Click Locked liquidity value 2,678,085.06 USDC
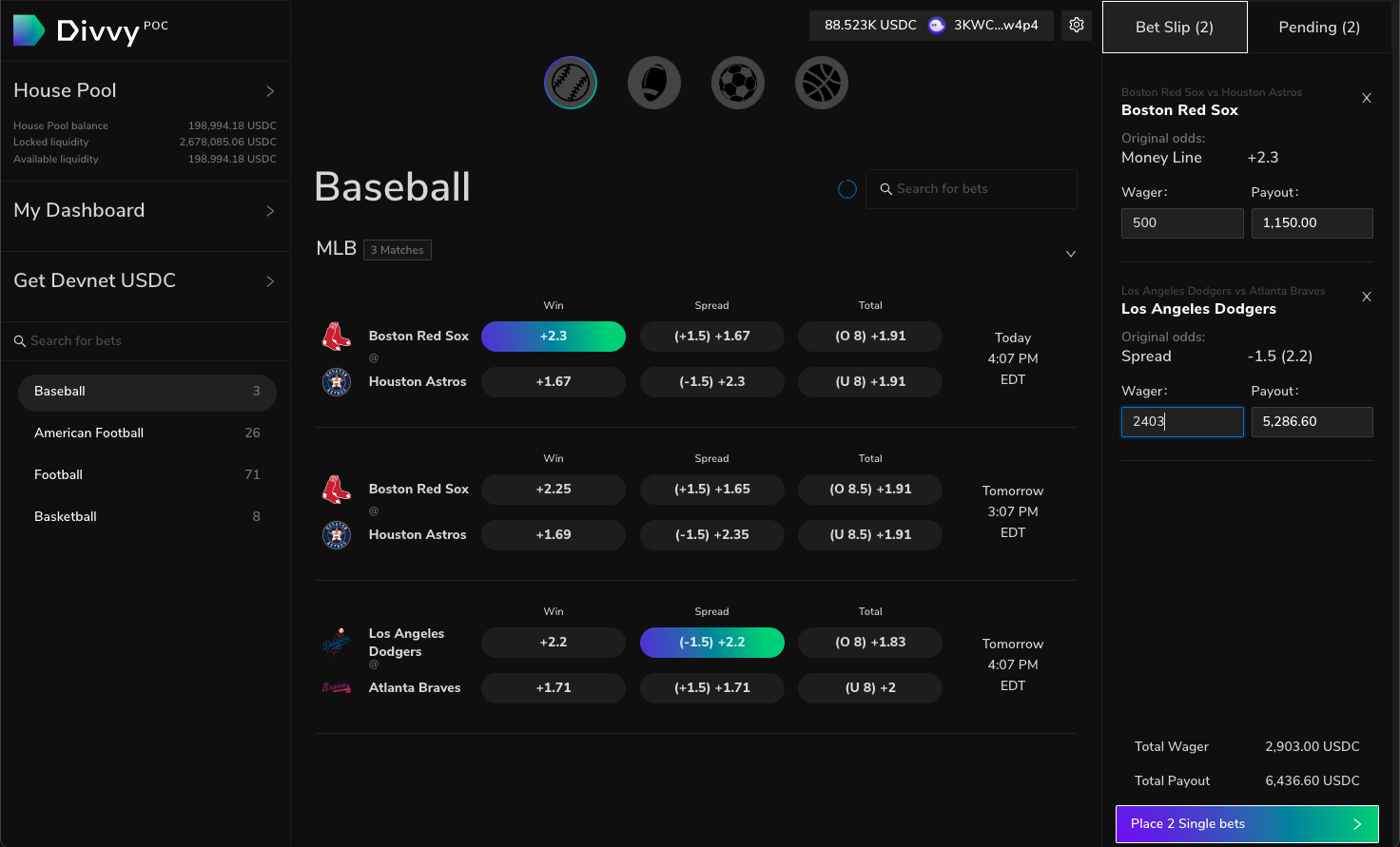 (x=228, y=143)
